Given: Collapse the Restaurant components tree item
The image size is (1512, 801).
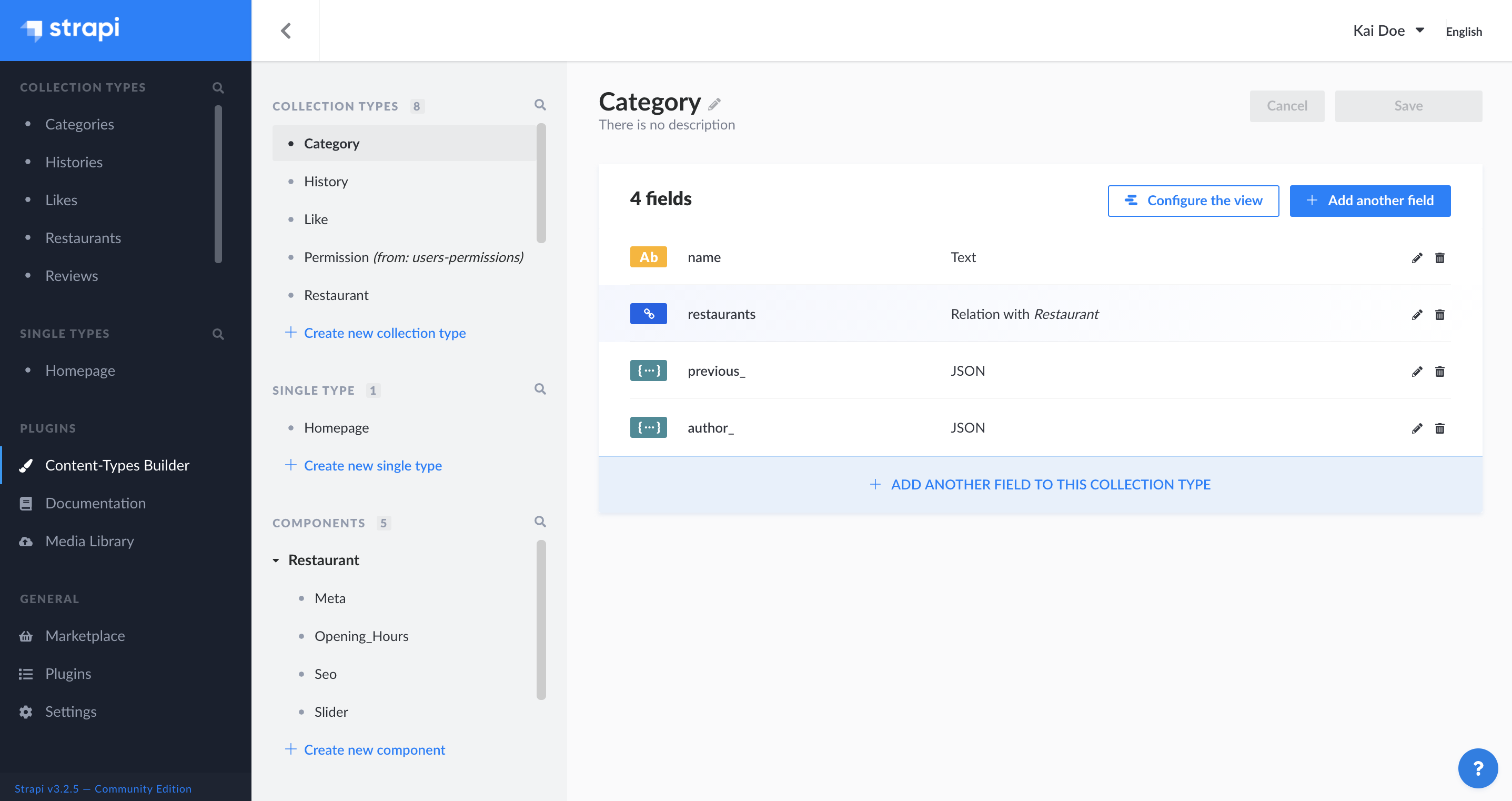Looking at the screenshot, I should [276, 559].
